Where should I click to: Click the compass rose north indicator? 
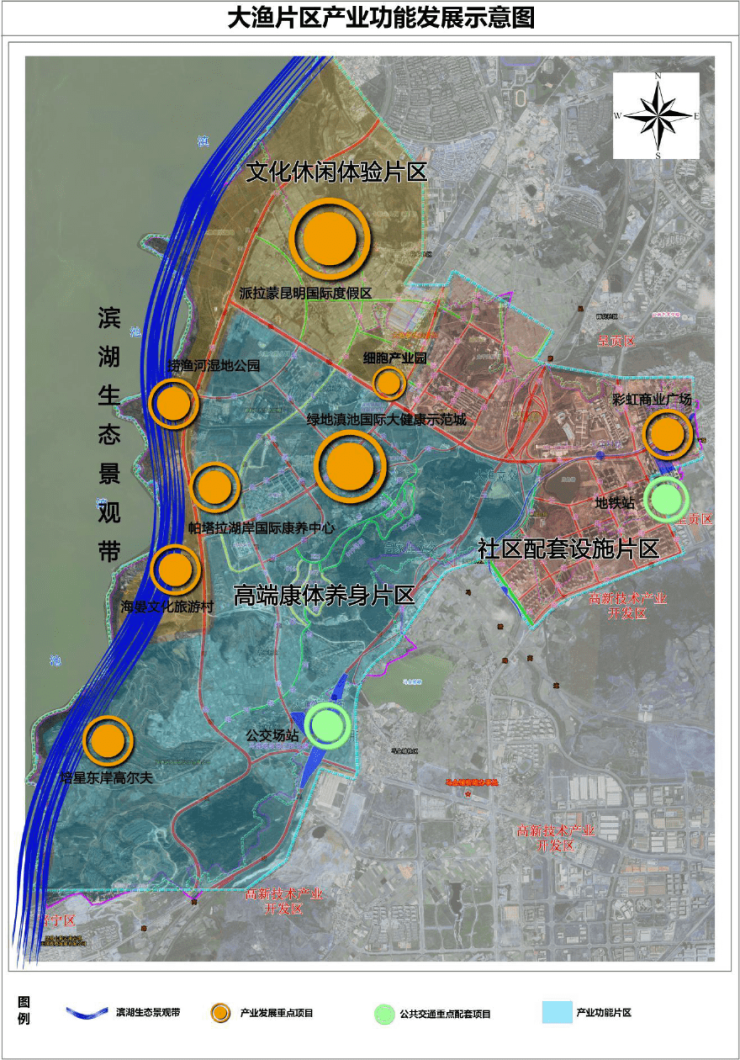click(x=657, y=78)
